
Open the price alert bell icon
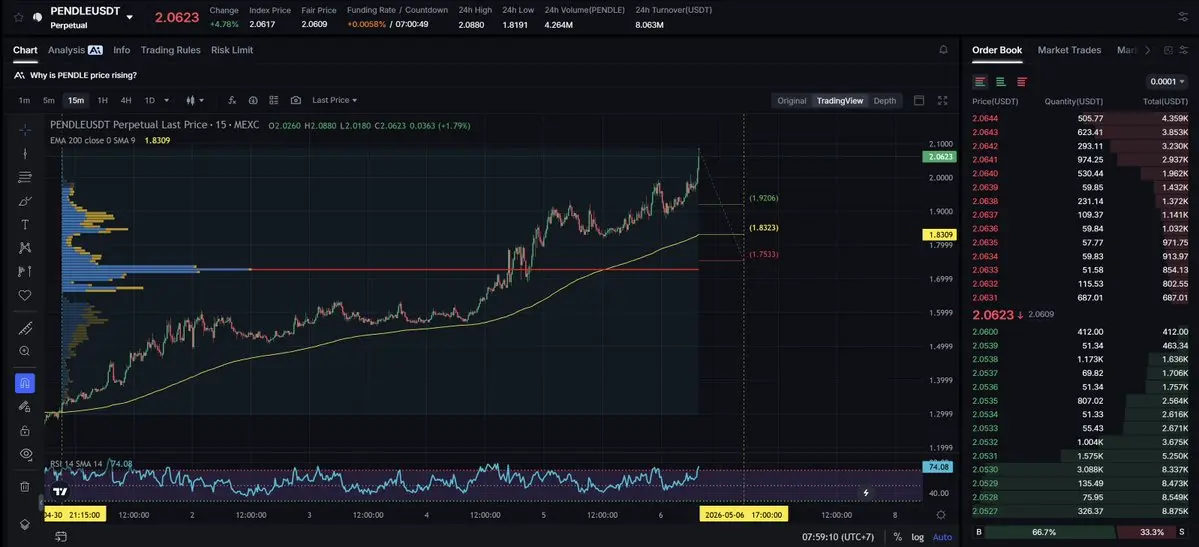(944, 50)
